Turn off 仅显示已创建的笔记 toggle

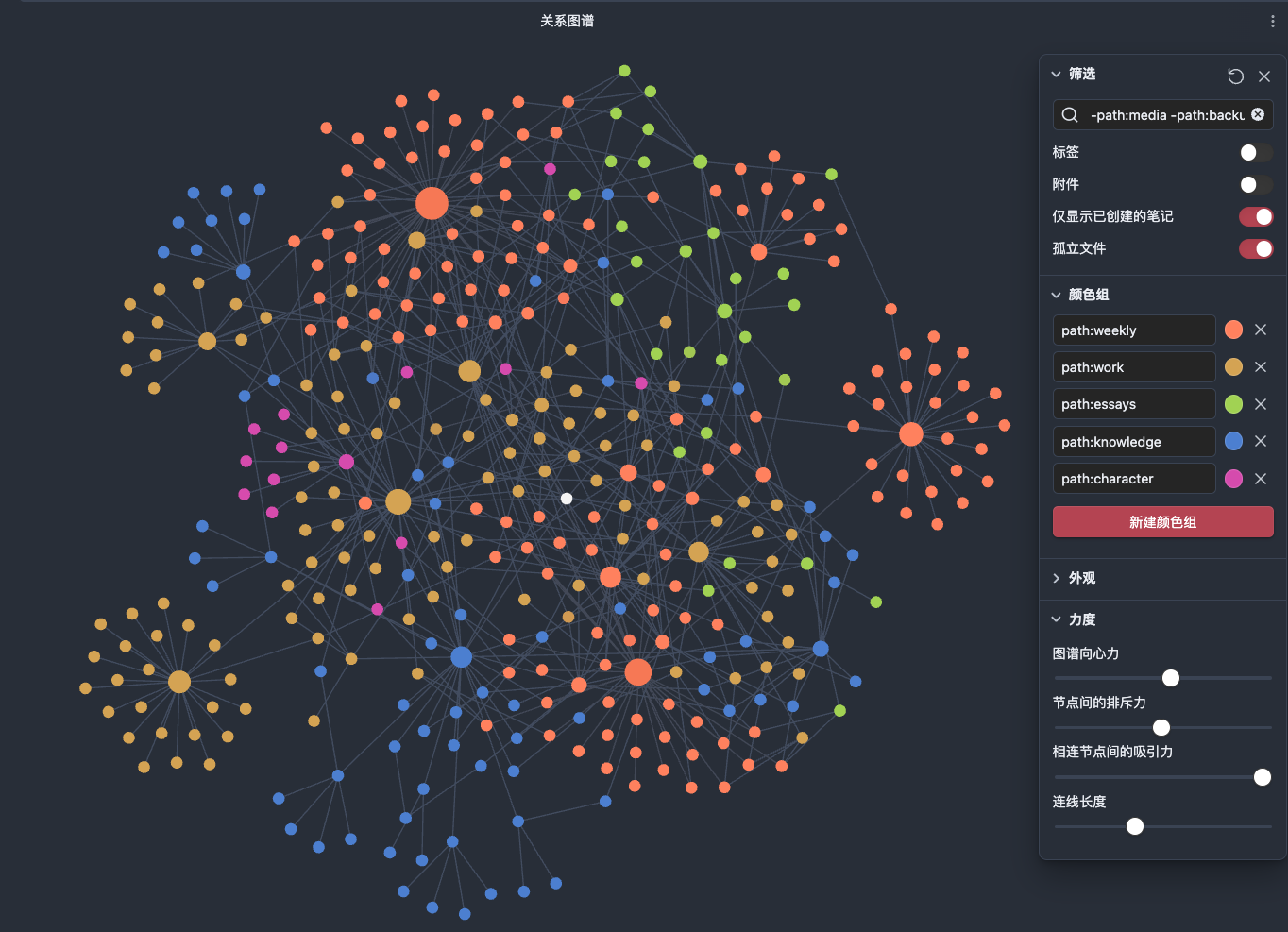(x=1255, y=216)
